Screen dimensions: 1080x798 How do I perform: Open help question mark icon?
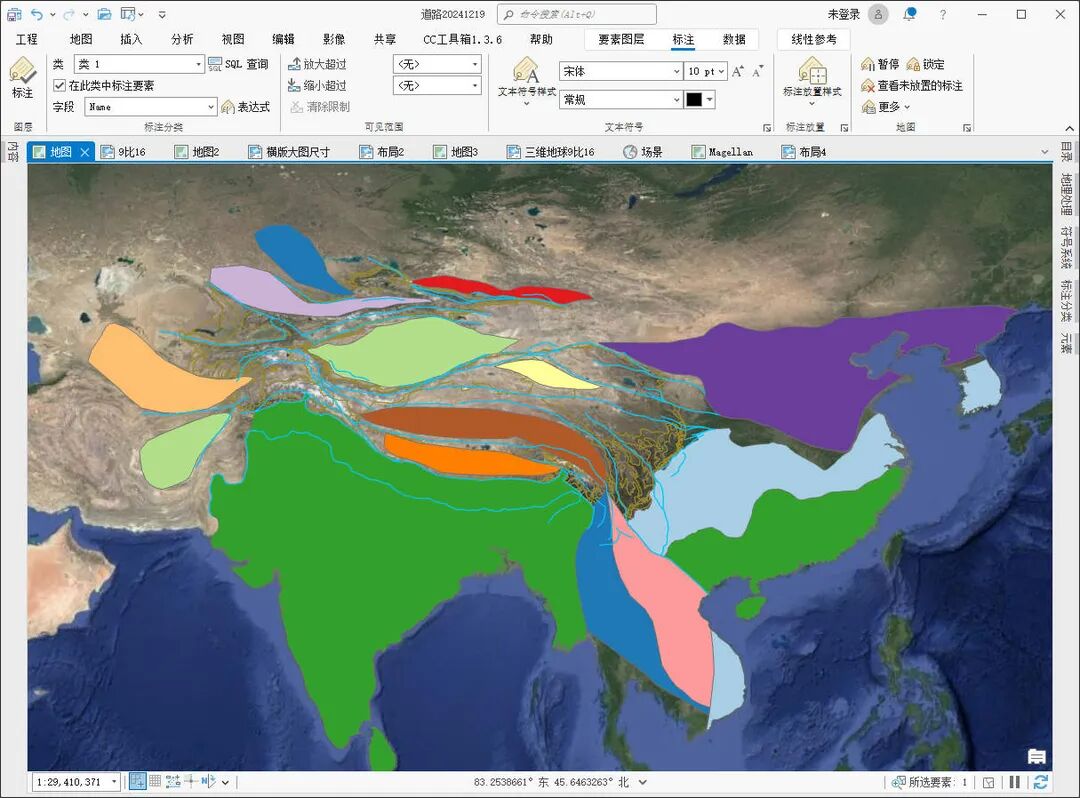[942, 14]
